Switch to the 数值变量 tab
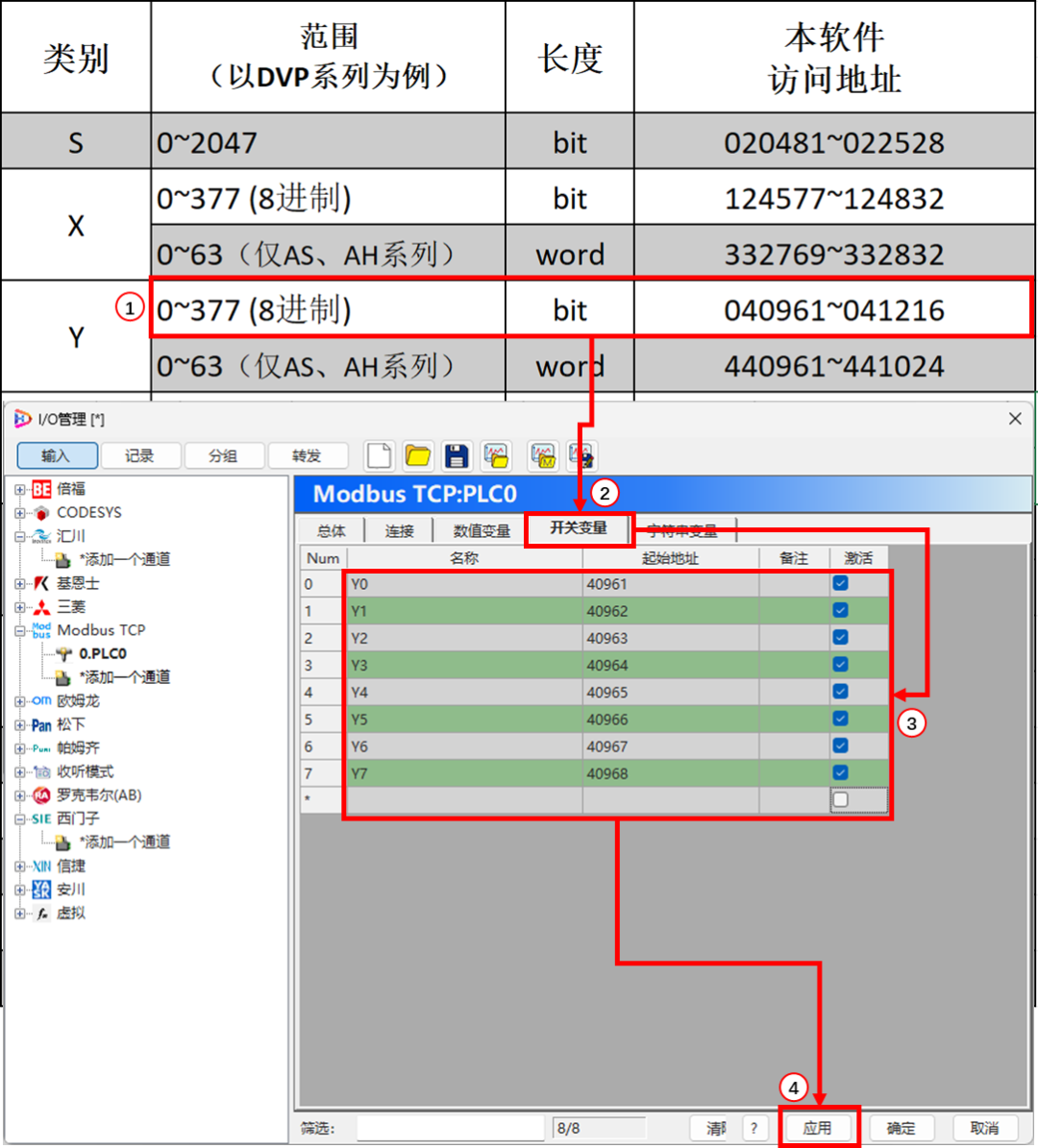Screen dimensions: 1038x1148 coord(482,531)
